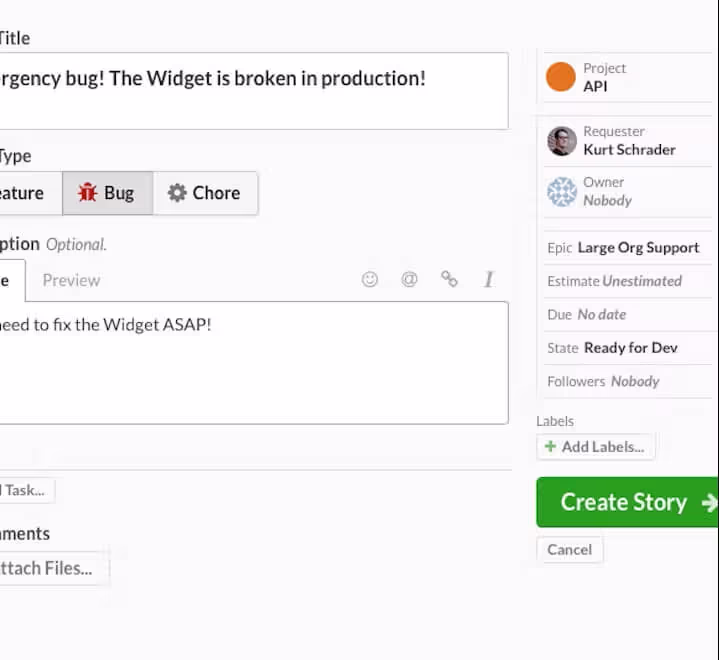Click the Cancel button

pos(570,549)
